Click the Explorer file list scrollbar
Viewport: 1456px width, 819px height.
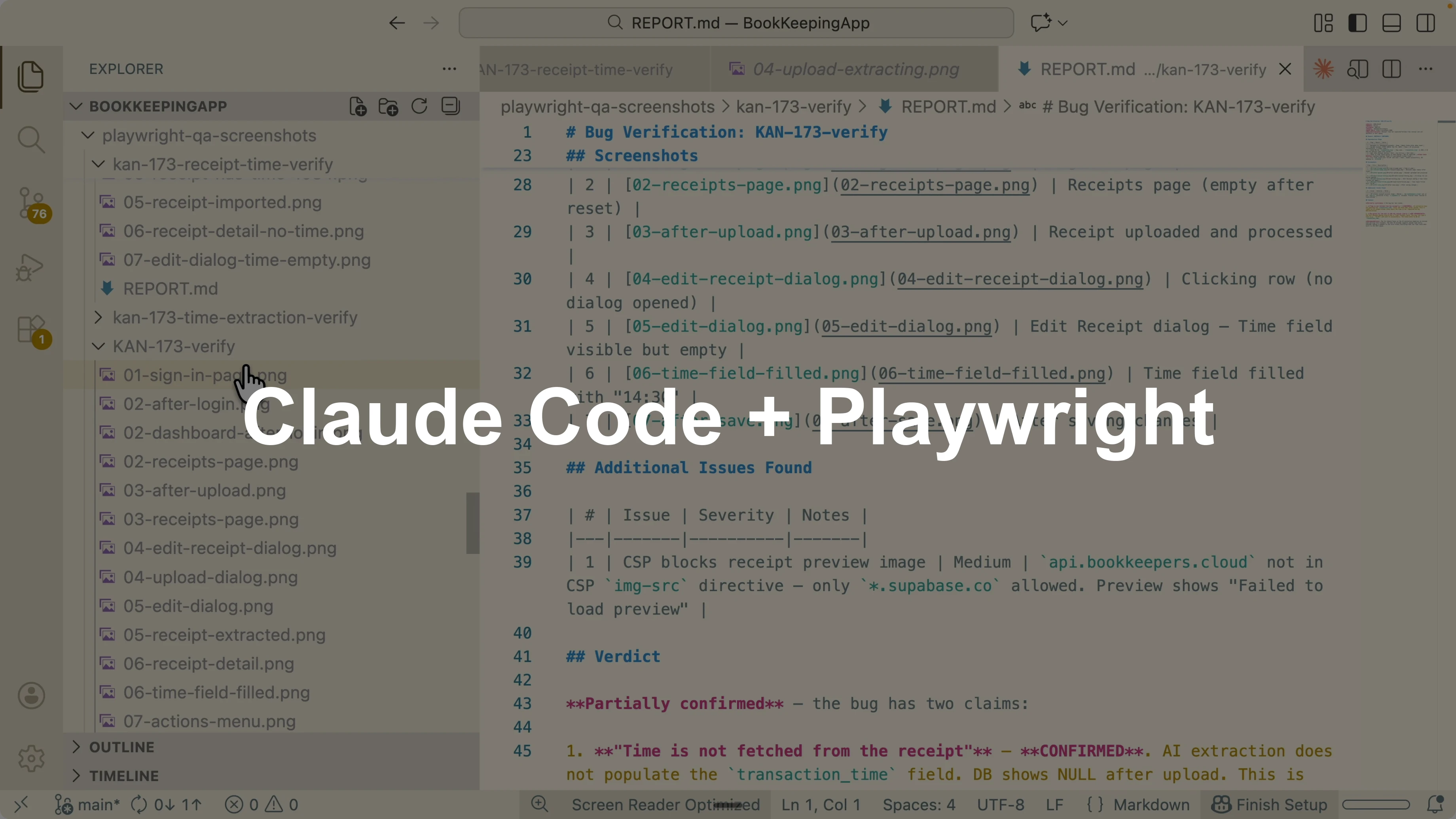point(472,523)
